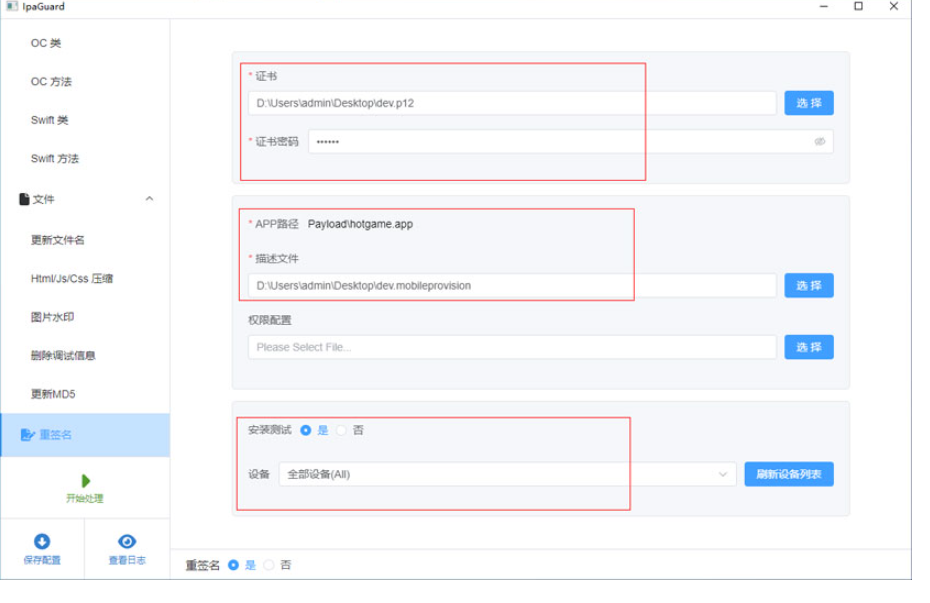This screenshot has width=930, height=603.
Task: Select 是 radio for 安装测试
Action: click(307, 430)
